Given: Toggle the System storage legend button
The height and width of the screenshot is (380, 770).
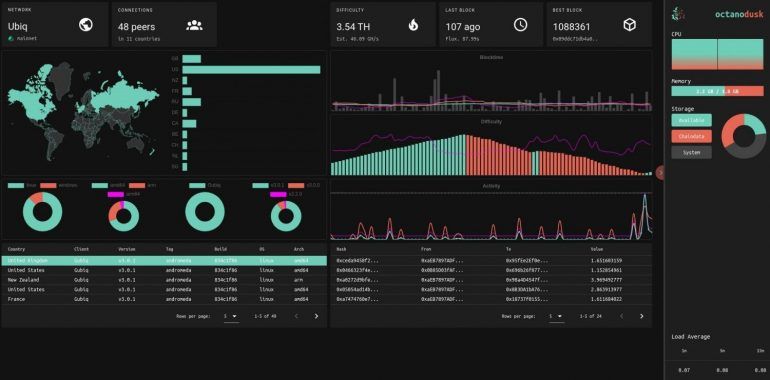Looking at the screenshot, I should (691, 152).
